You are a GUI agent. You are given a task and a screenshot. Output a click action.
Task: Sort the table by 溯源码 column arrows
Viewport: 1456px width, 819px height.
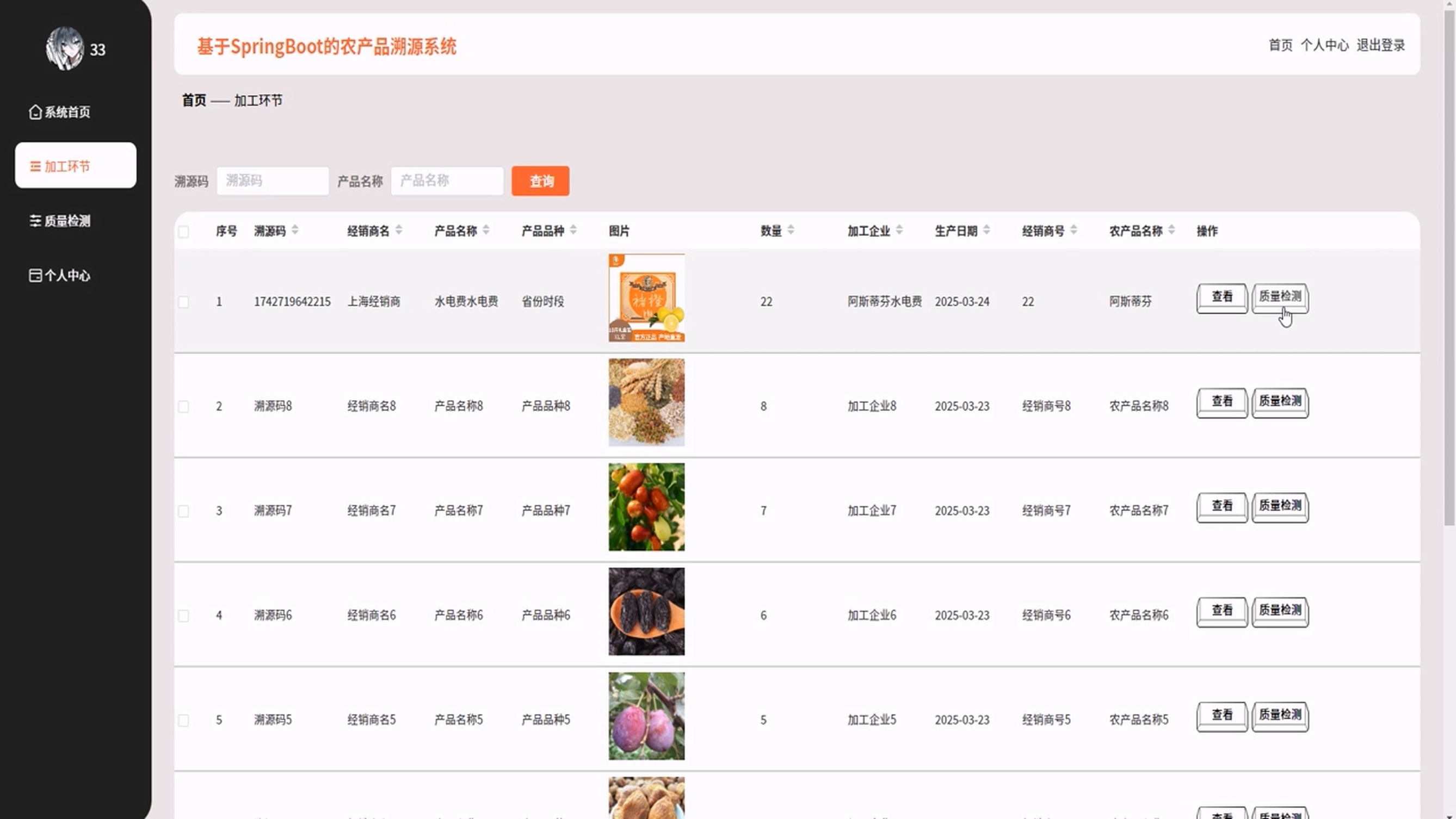point(295,231)
